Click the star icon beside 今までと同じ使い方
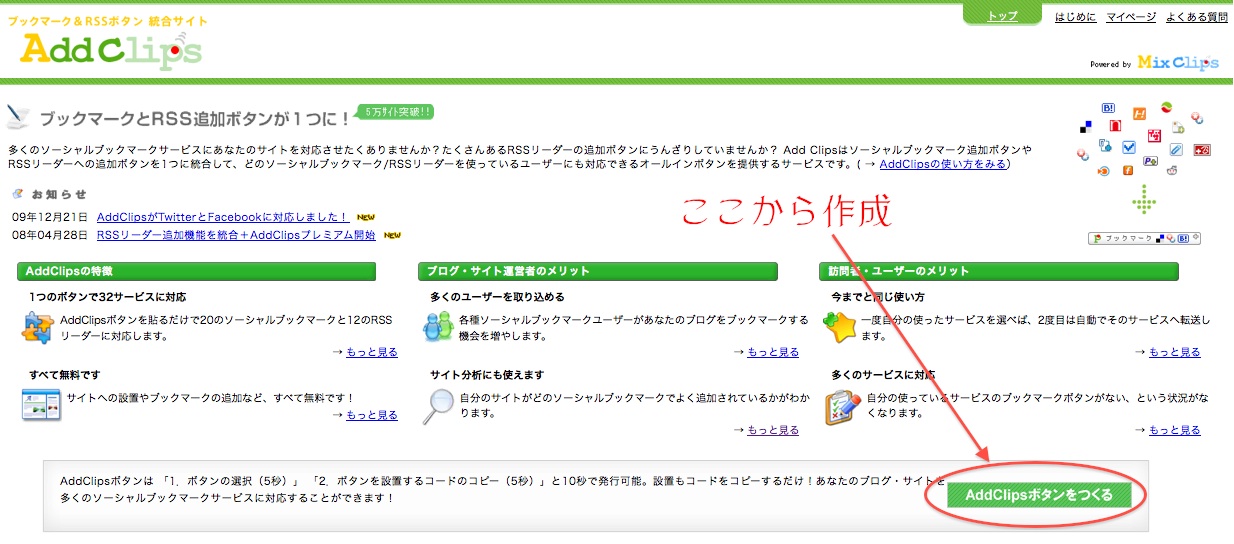Screen dimensions: 1234x544 pyautogui.click(x=839, y=326)
